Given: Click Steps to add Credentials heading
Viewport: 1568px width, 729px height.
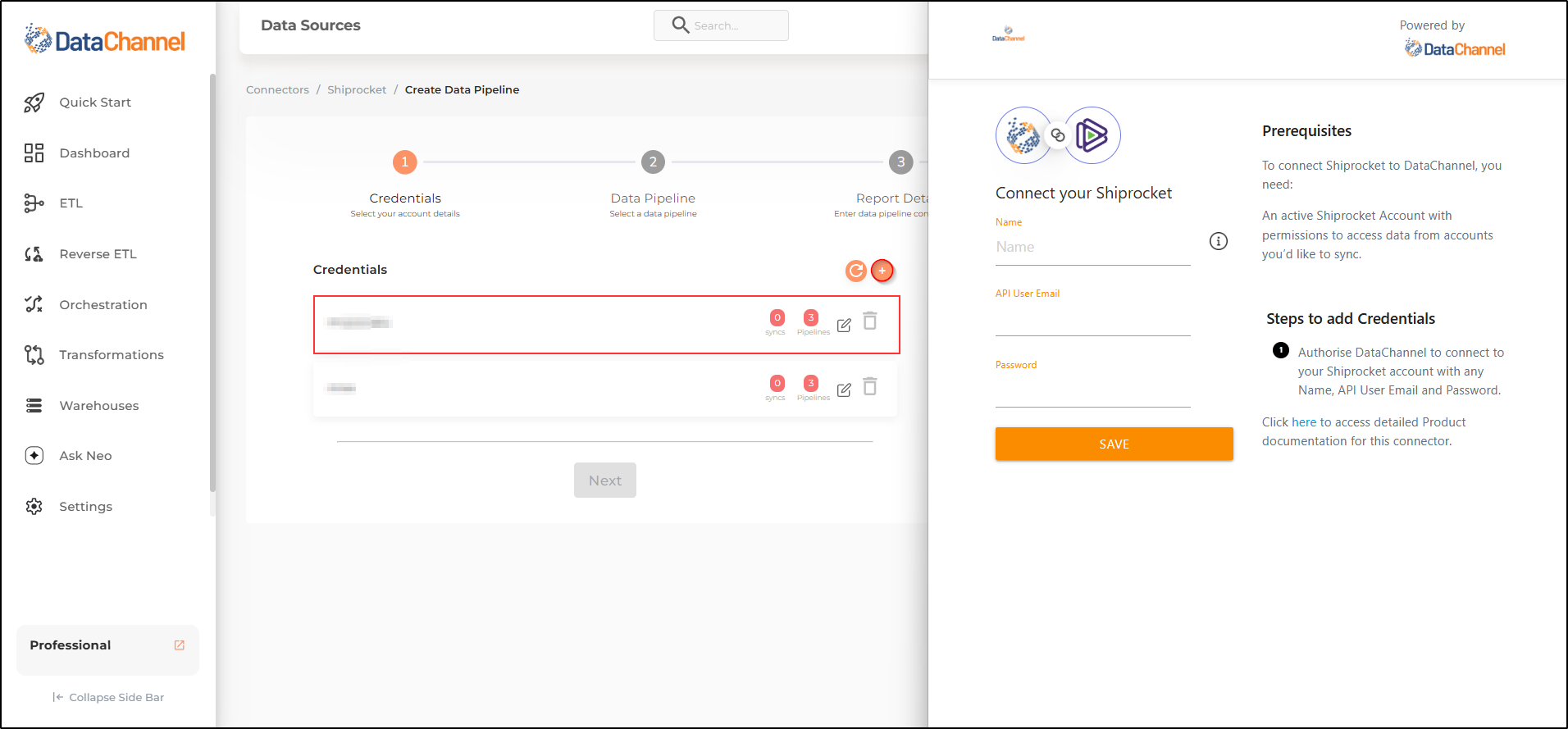Looking at the screenshot, I should point(1351,319).
